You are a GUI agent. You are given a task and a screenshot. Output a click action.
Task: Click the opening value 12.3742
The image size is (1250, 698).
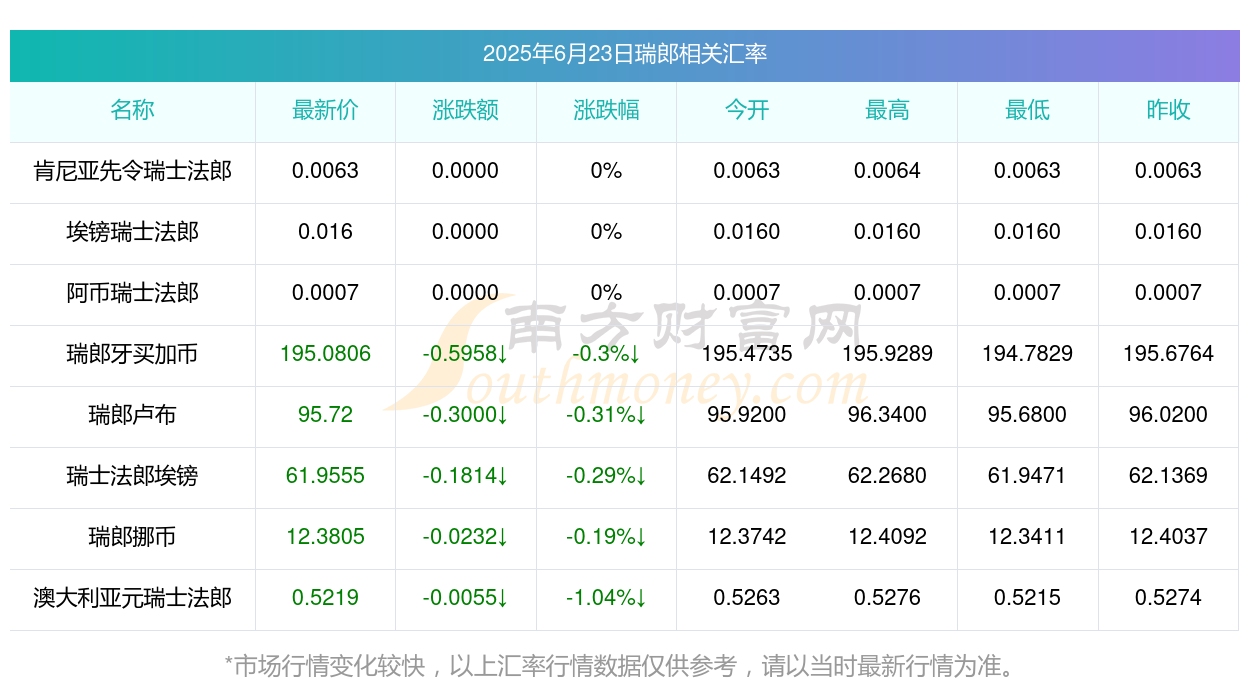(x=747, y=537)
